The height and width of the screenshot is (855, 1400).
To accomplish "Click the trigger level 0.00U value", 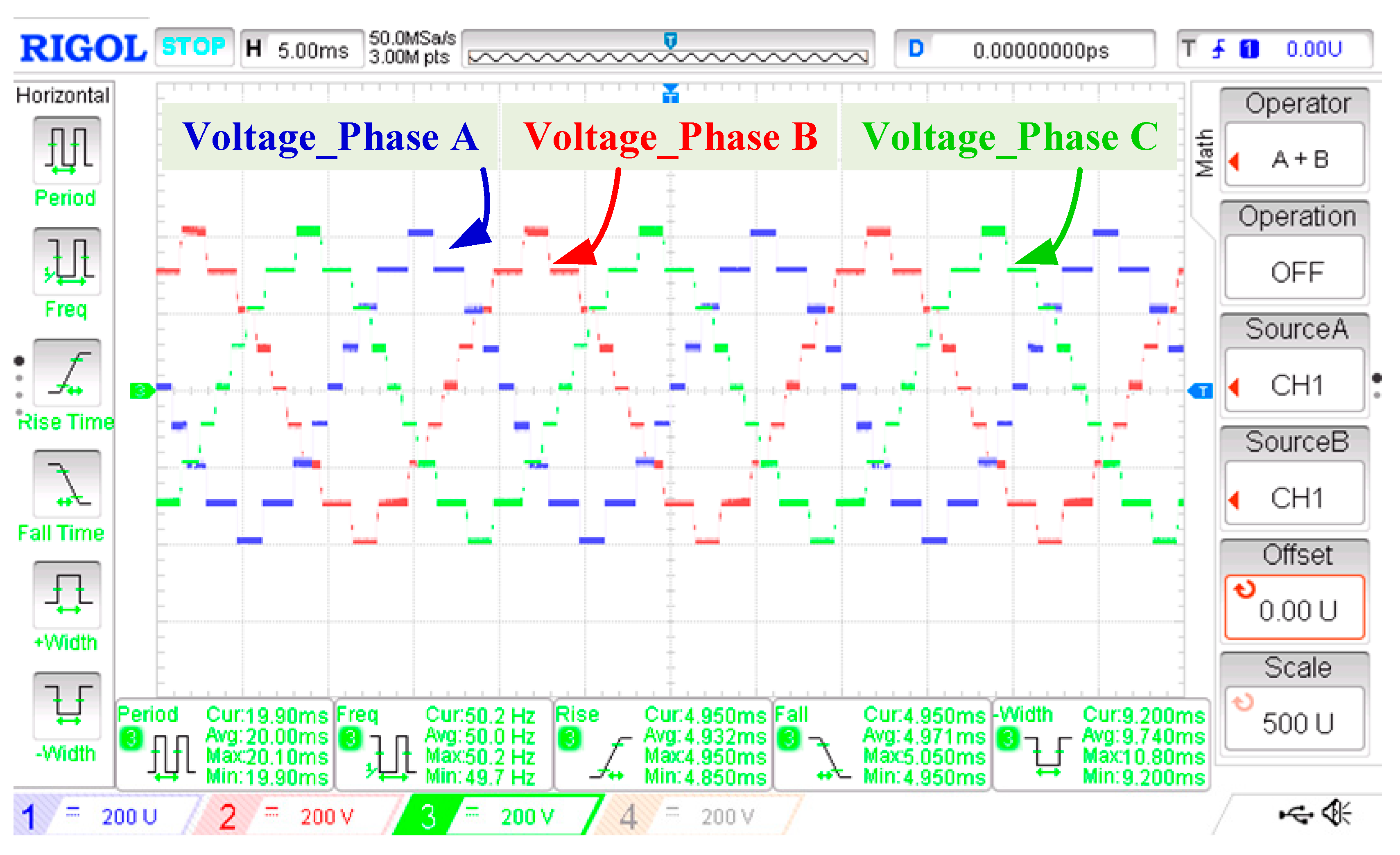I will tap(1314, 50).
